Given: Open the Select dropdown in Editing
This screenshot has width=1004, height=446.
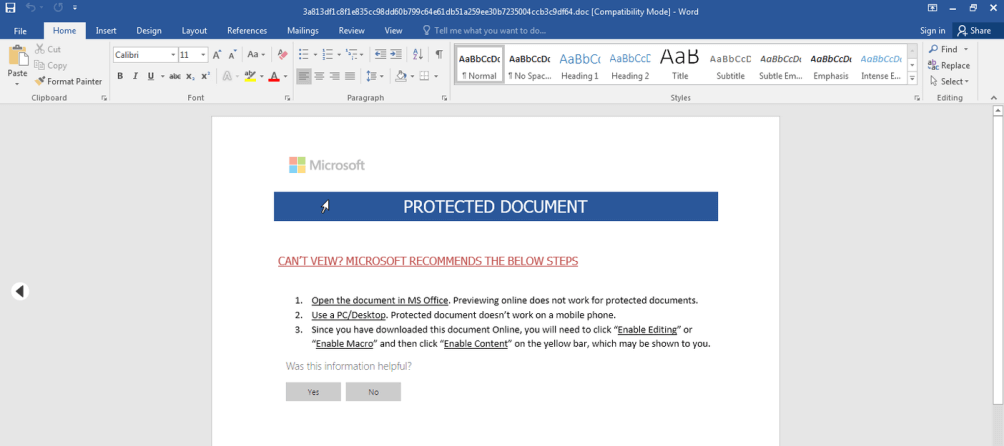Looking at the screenshot, I should [x=950, y=81].
